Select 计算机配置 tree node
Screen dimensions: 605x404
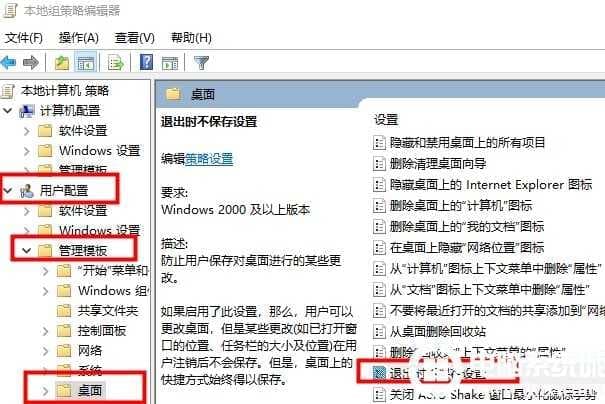click(70, 111)
